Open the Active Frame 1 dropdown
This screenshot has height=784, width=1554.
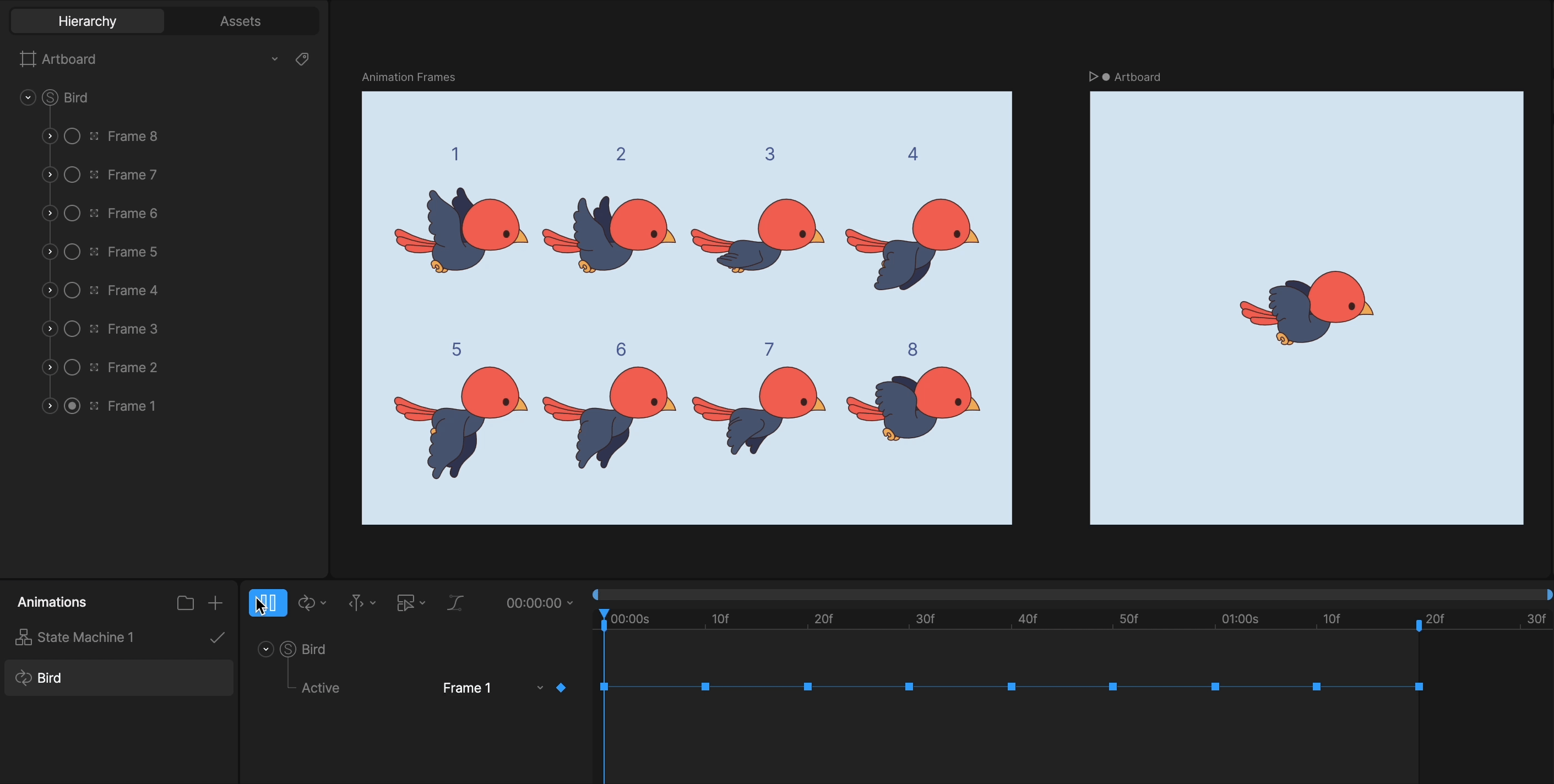[493, 688]
